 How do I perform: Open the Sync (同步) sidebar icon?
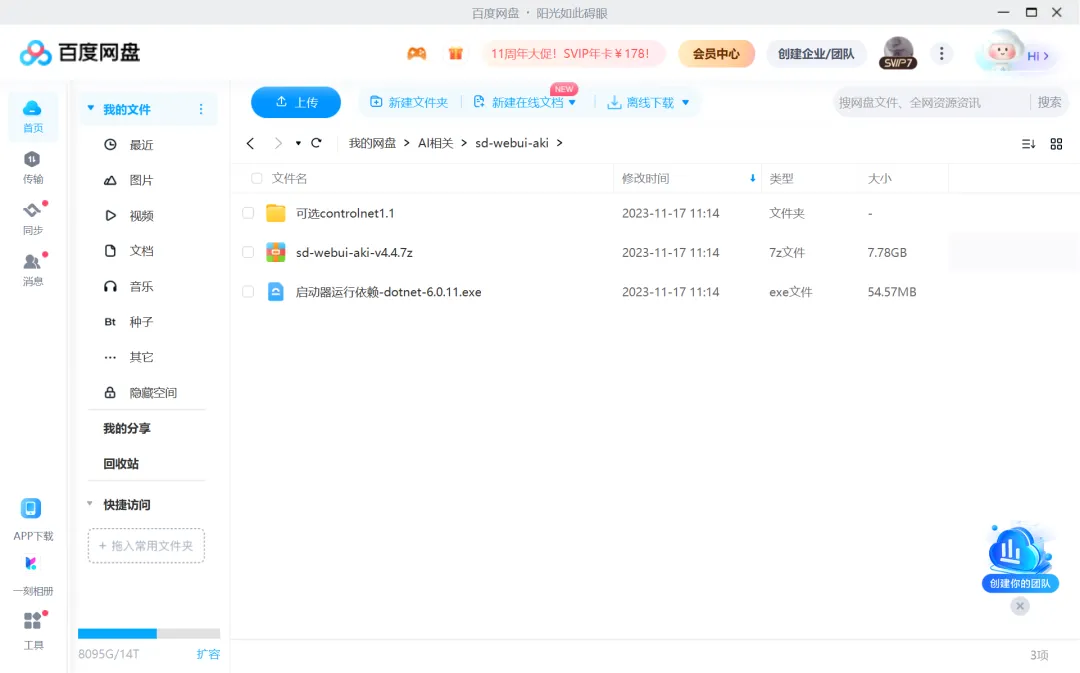(x=32, y=218)
